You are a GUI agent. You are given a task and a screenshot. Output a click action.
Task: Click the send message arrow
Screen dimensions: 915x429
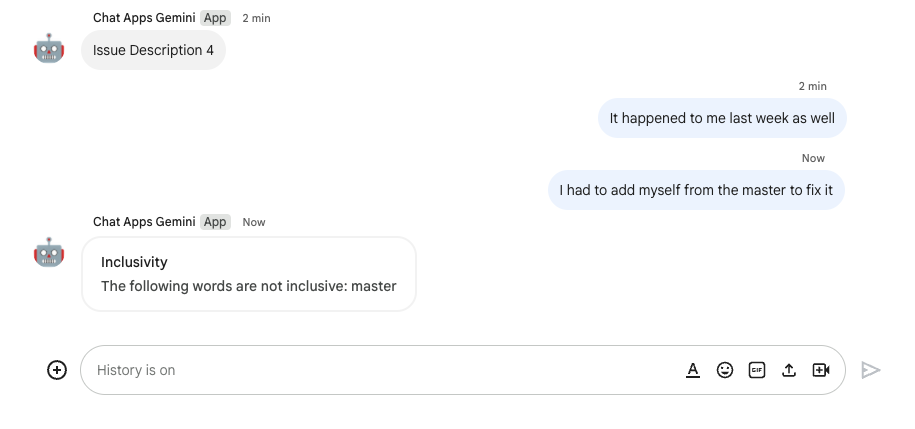pyautogui.click(x=871, y=370)
